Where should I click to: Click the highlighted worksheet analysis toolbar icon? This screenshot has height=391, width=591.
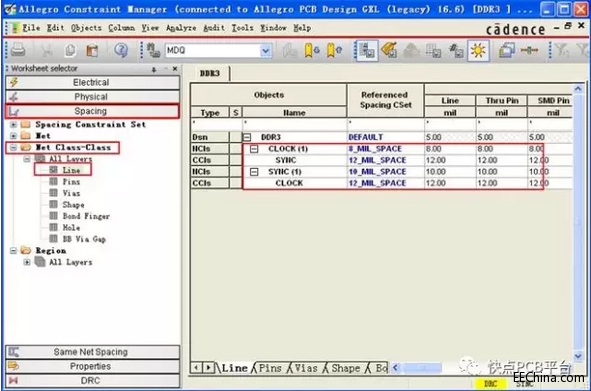[367, 50]
